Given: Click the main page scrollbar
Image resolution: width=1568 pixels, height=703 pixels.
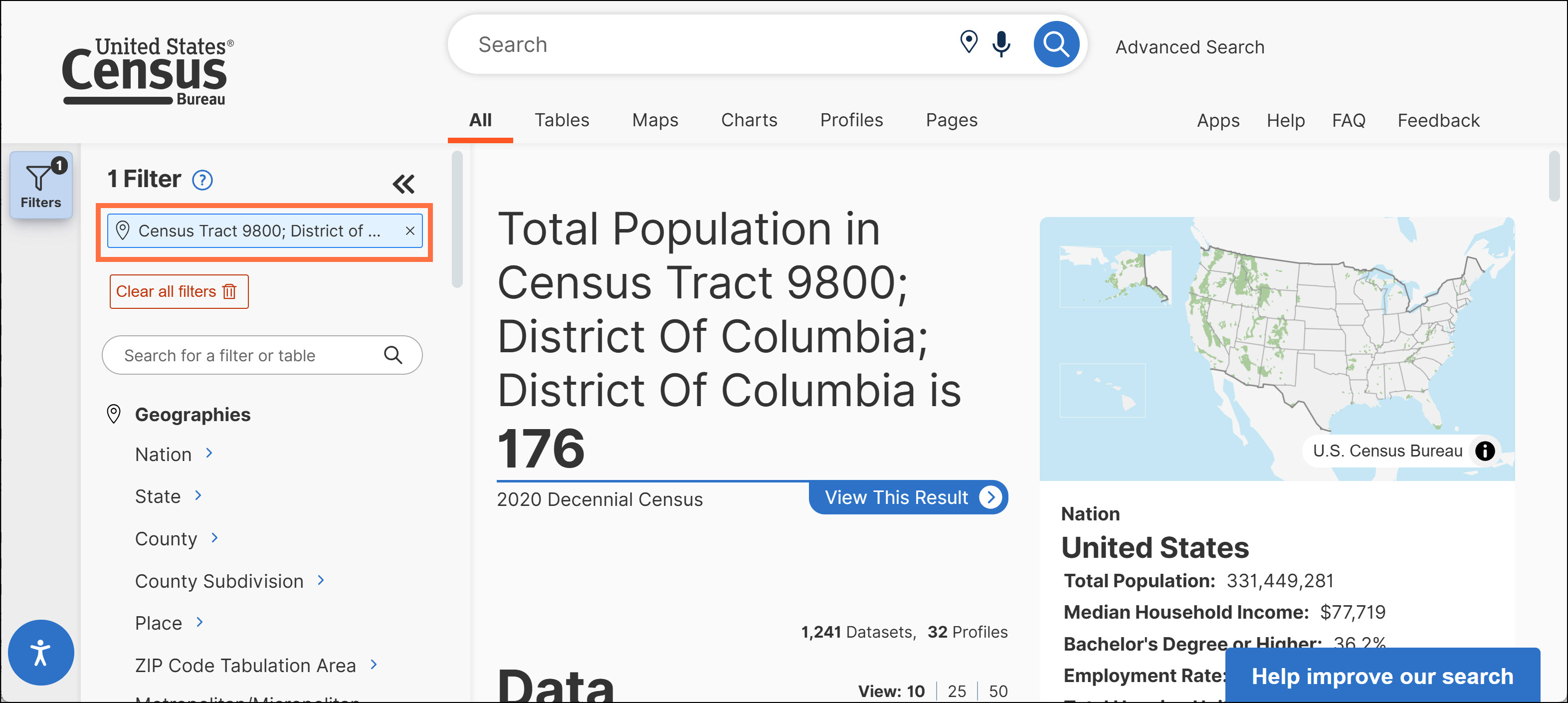Looking at the screenshot, I should point(1554,176).
